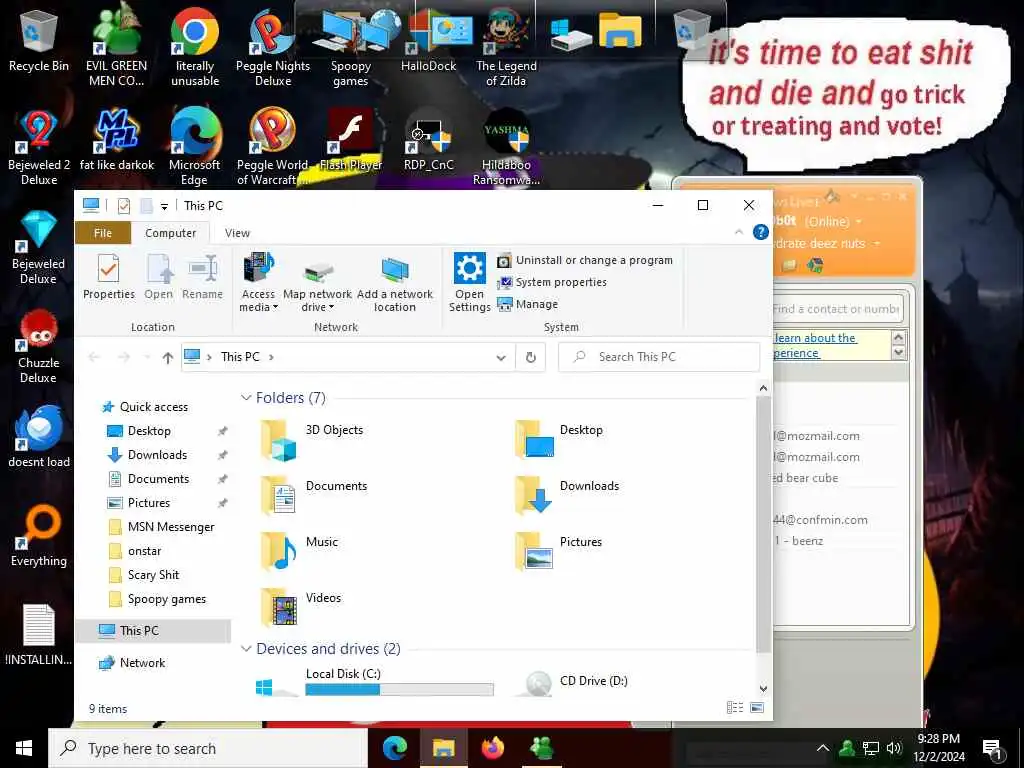Open Access media dropdown
Viewport: 1024px width, 768px height.
tap(259, 283)
